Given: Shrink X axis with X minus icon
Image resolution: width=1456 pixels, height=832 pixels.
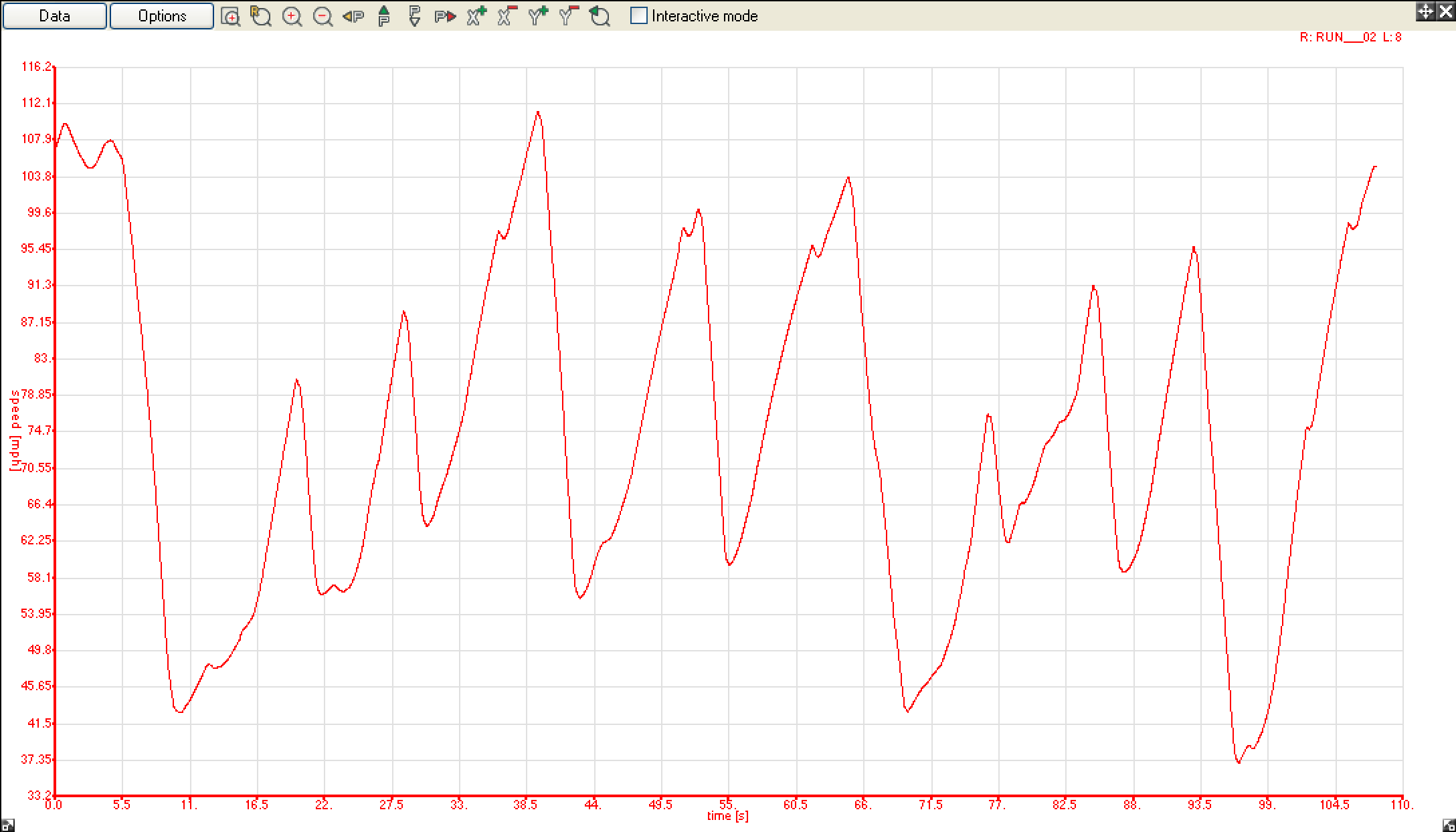Looking at the screenshot, I should tap(507, 16).
